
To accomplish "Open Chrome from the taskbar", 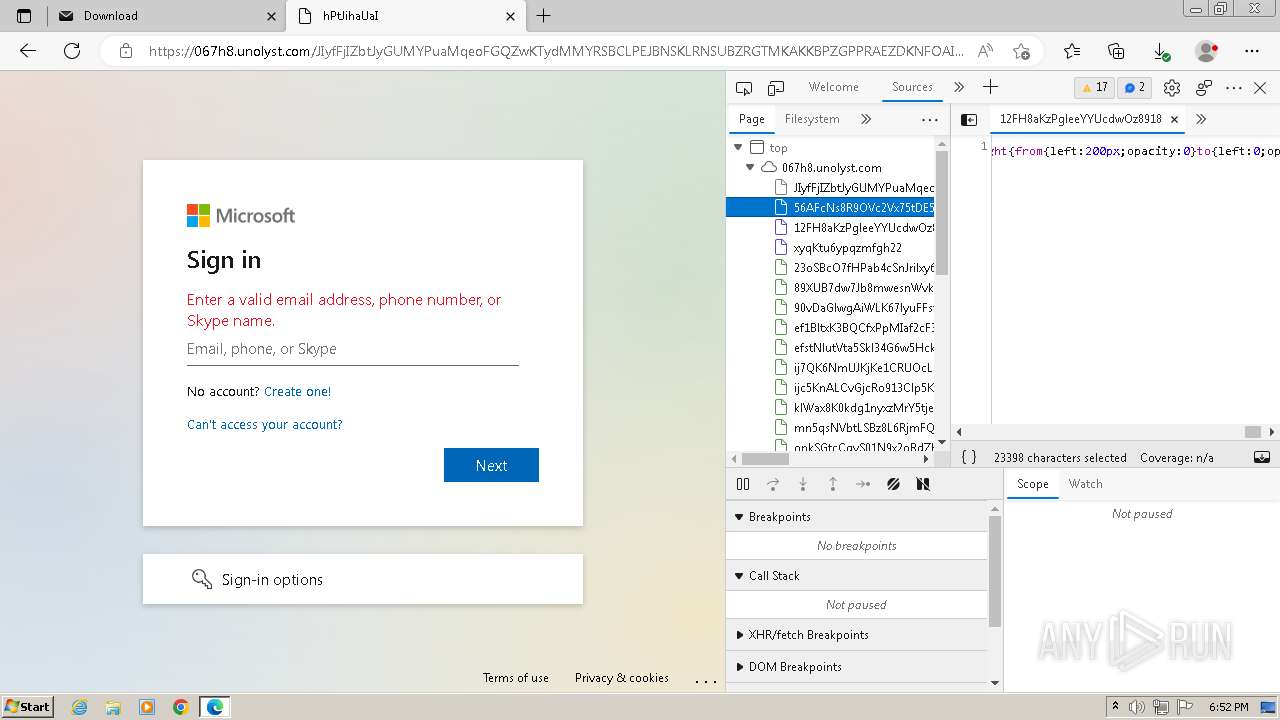I will (x=181, y=707).
